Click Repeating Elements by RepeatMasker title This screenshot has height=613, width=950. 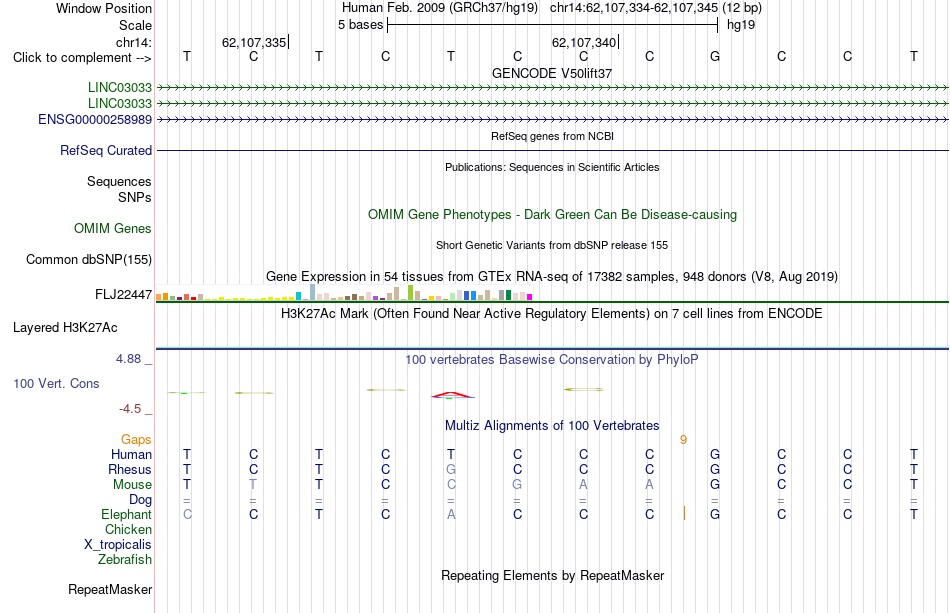552,575
